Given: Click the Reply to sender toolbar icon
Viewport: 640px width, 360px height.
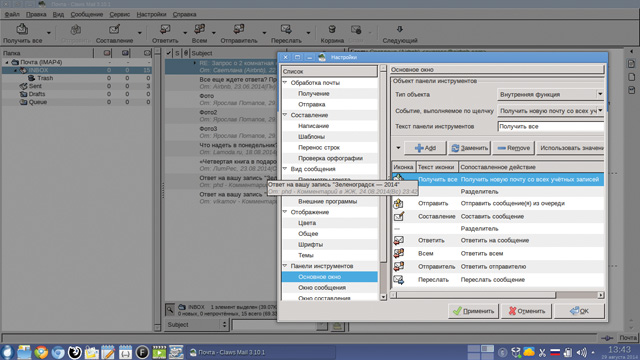Looking at the screenshot, I should pos(239,29).
